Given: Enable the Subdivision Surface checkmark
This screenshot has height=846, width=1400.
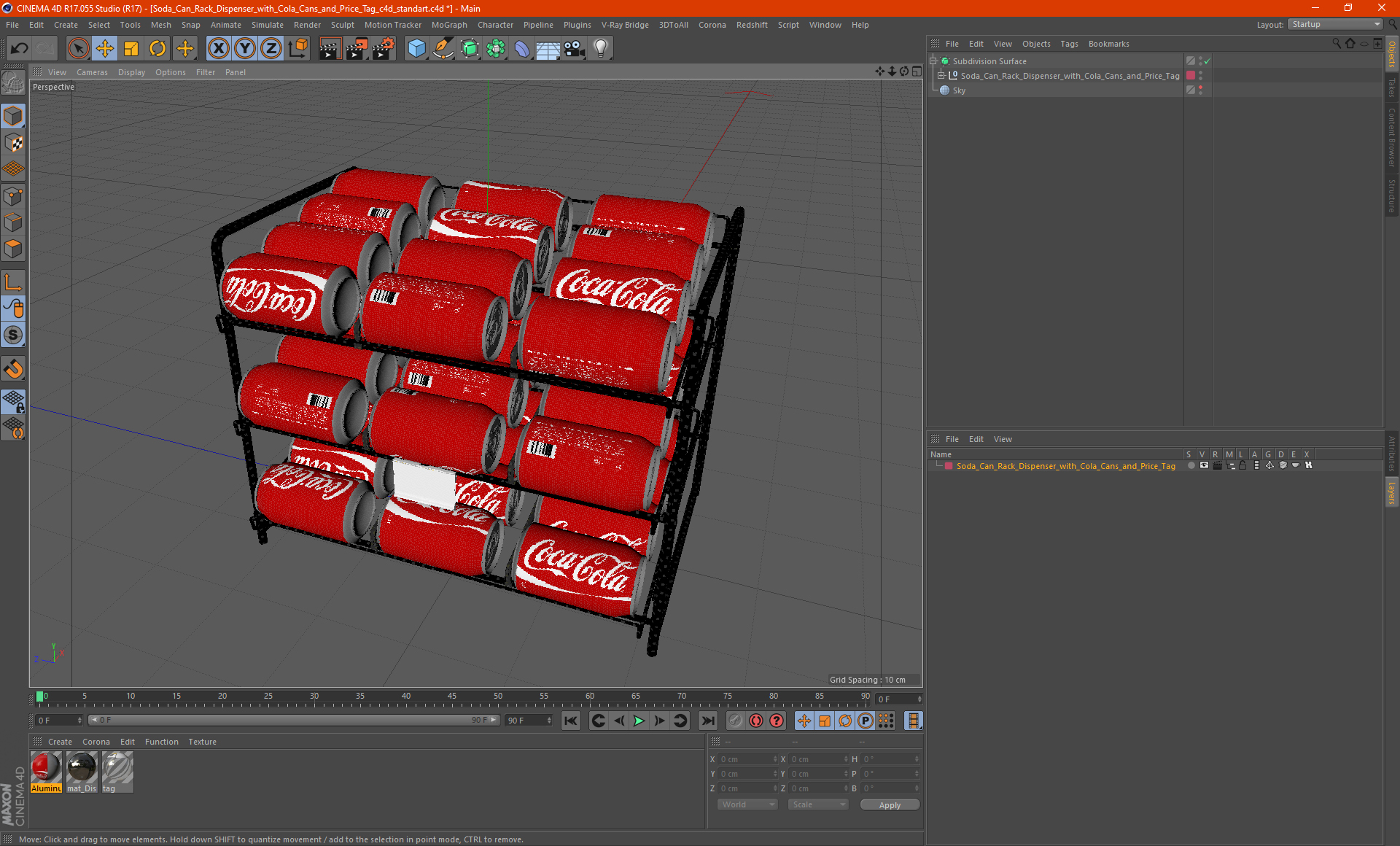Looking at the screenshot, I should coord(1207,61).
